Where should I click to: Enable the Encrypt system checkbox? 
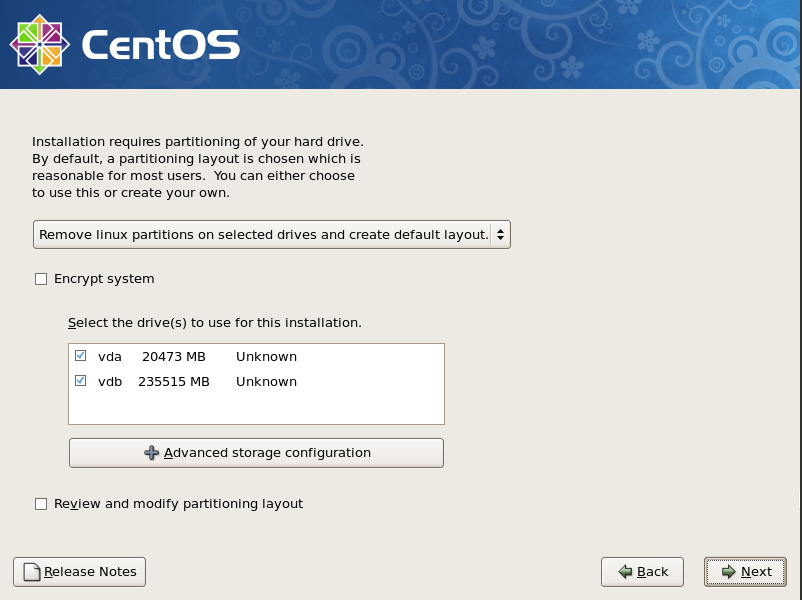(41, 279)
